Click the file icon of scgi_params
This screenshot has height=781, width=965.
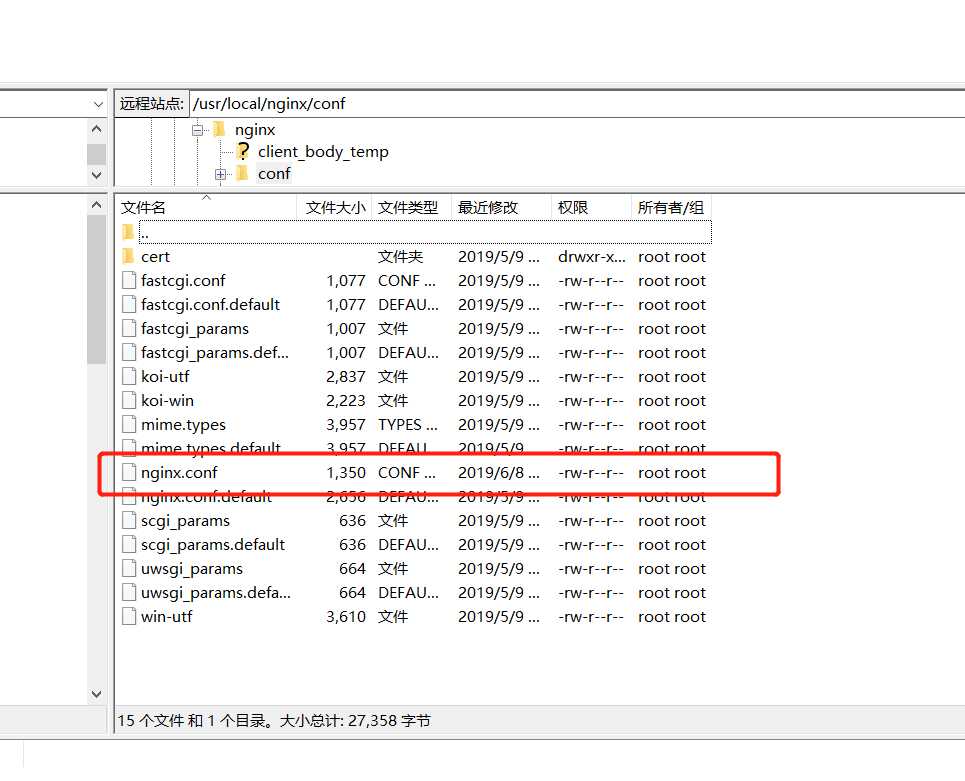[129, 521]
